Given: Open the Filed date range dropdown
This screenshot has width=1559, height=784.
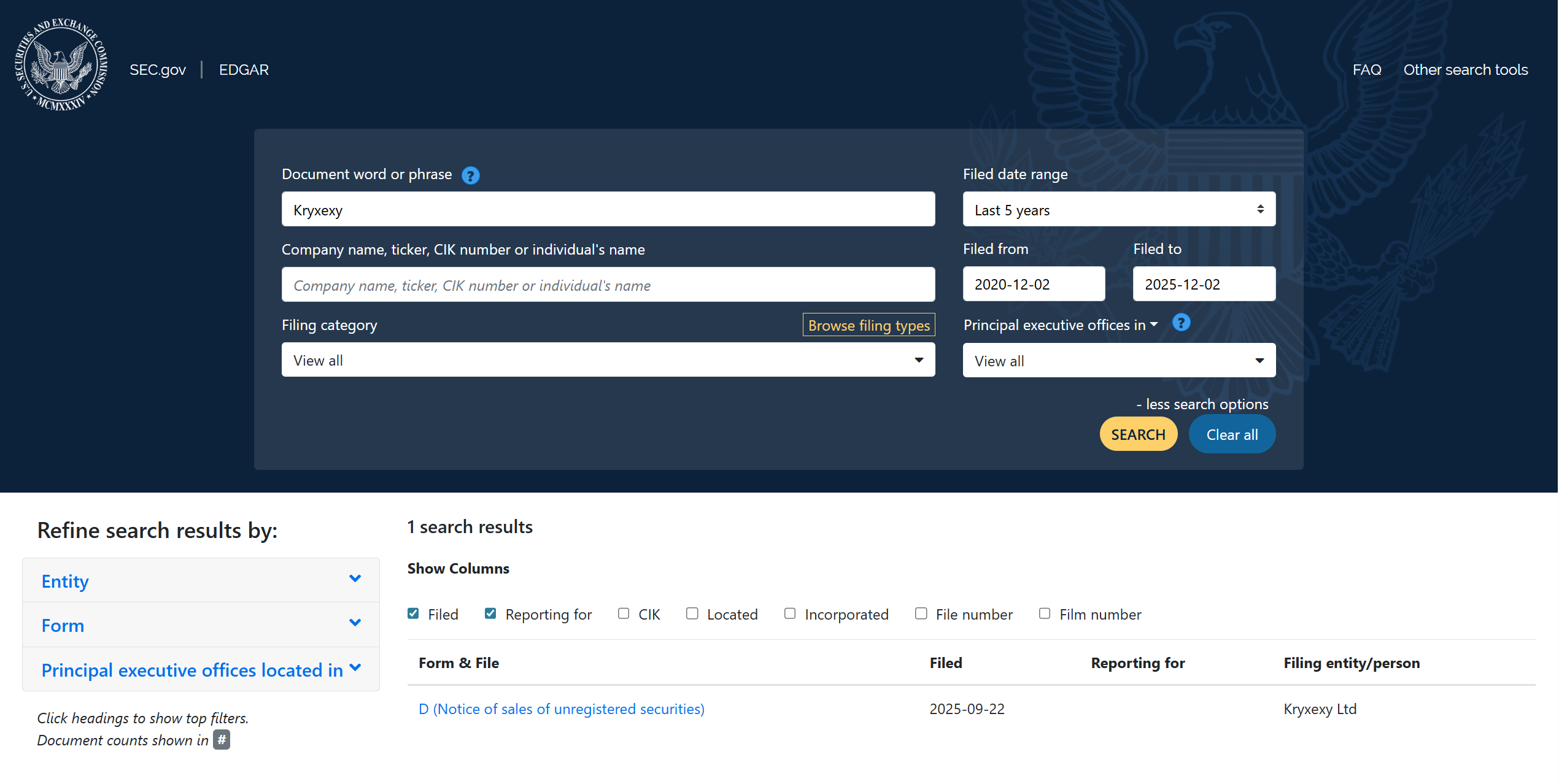Looking at the screenshot, I should point(1119,209).
